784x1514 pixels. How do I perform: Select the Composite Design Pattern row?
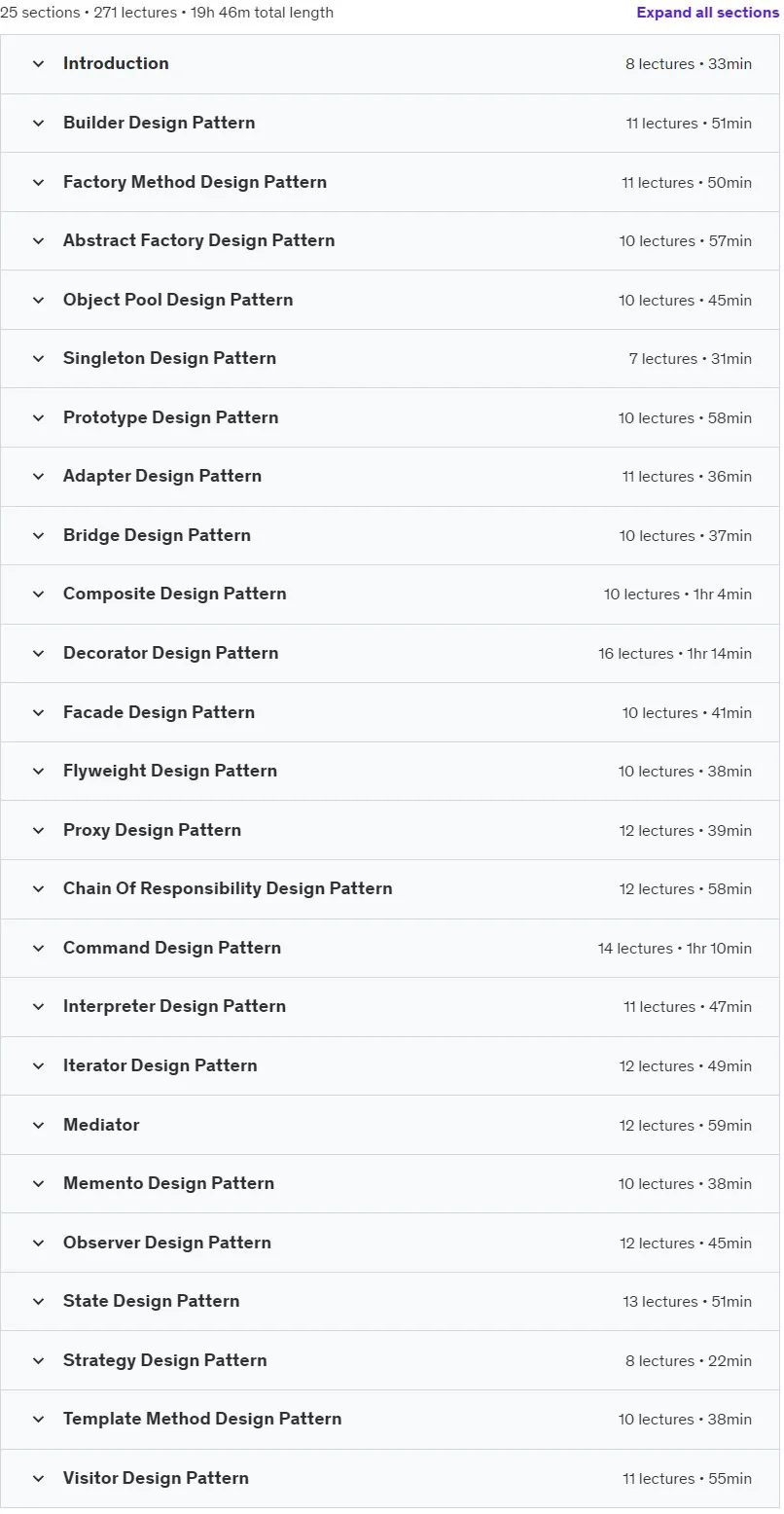coord(390,595)
